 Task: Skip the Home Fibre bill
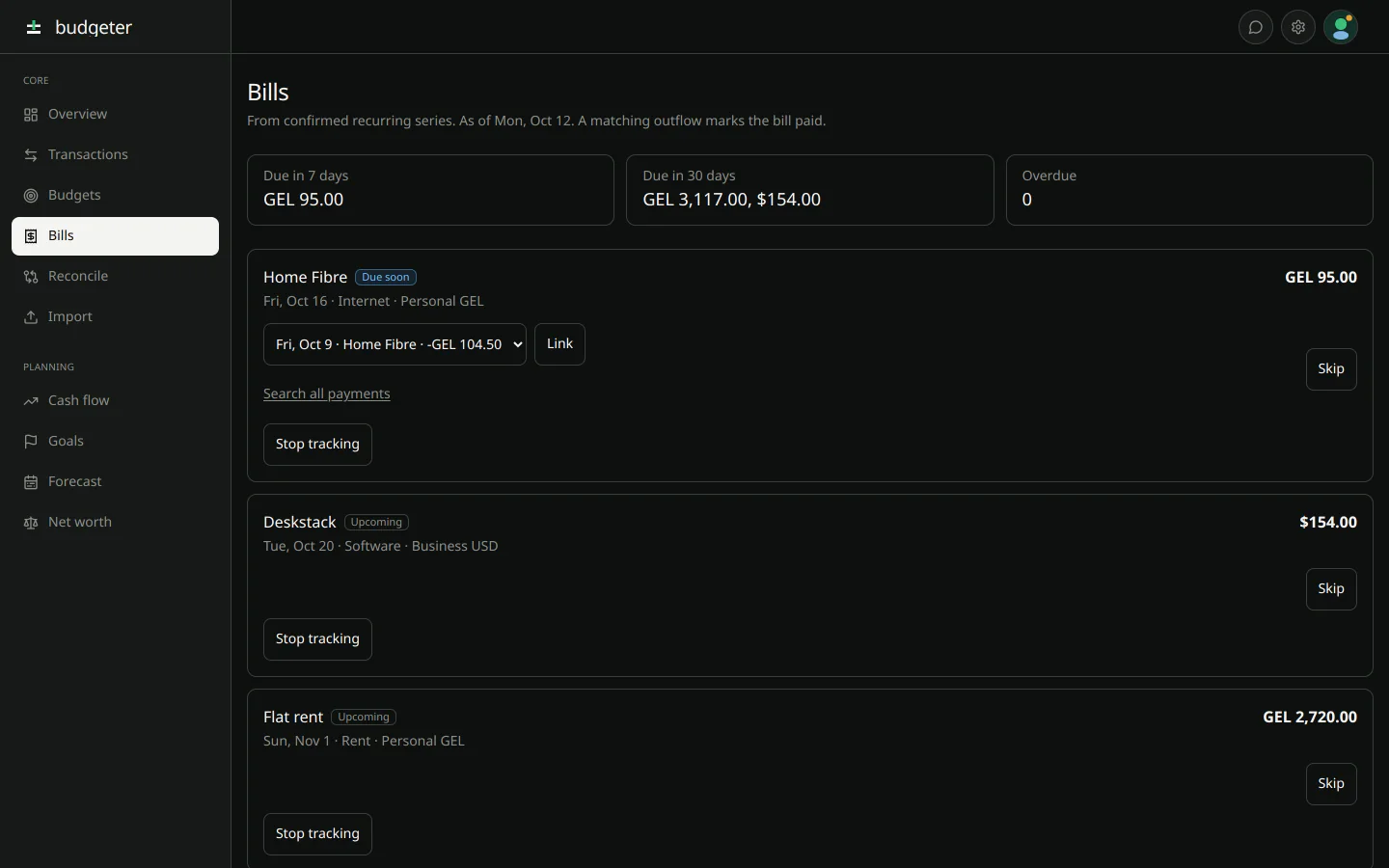(1331, 369)
